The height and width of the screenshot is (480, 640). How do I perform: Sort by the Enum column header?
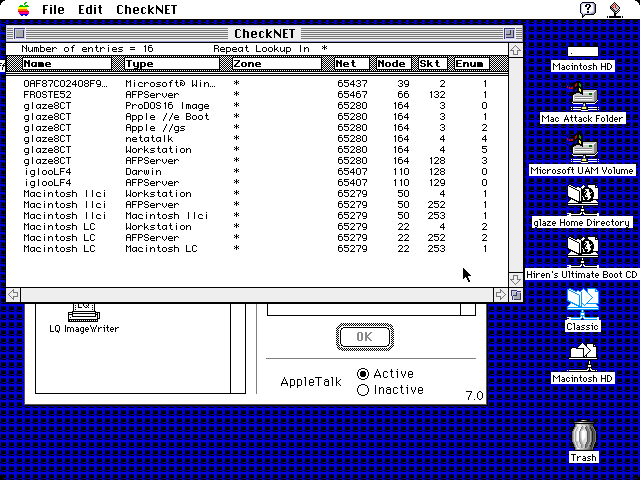(471, 64)
